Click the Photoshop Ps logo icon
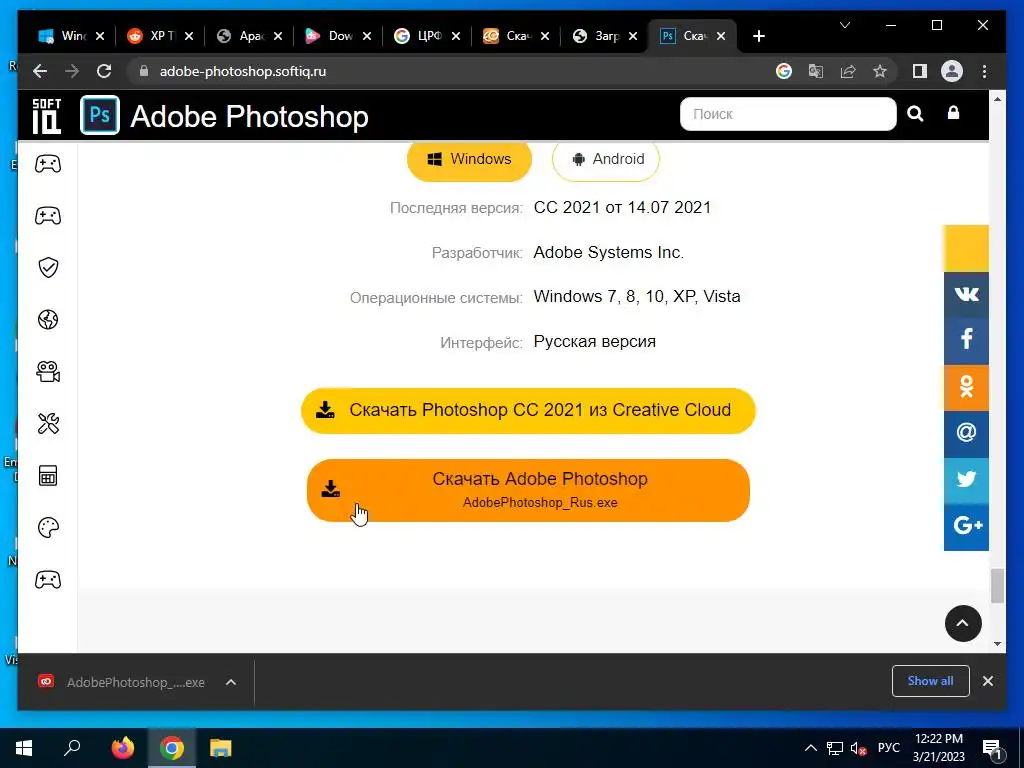The height and width of the screenshot is (768, 1024). 100,115
